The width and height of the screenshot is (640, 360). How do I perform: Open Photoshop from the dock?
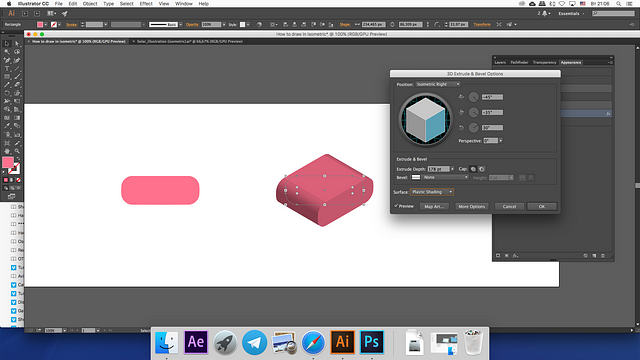coord(371,342)
